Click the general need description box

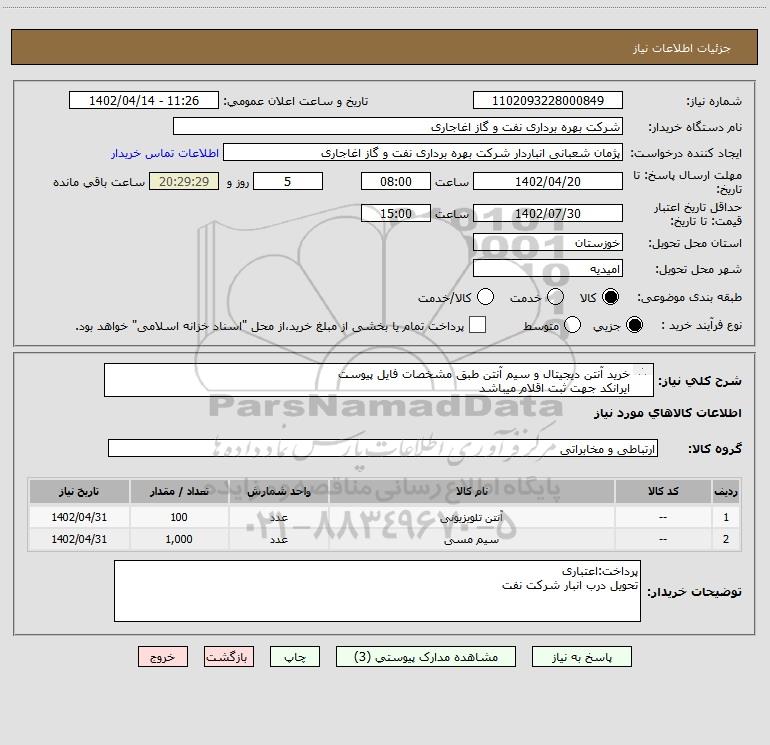(x=379, y=380)
